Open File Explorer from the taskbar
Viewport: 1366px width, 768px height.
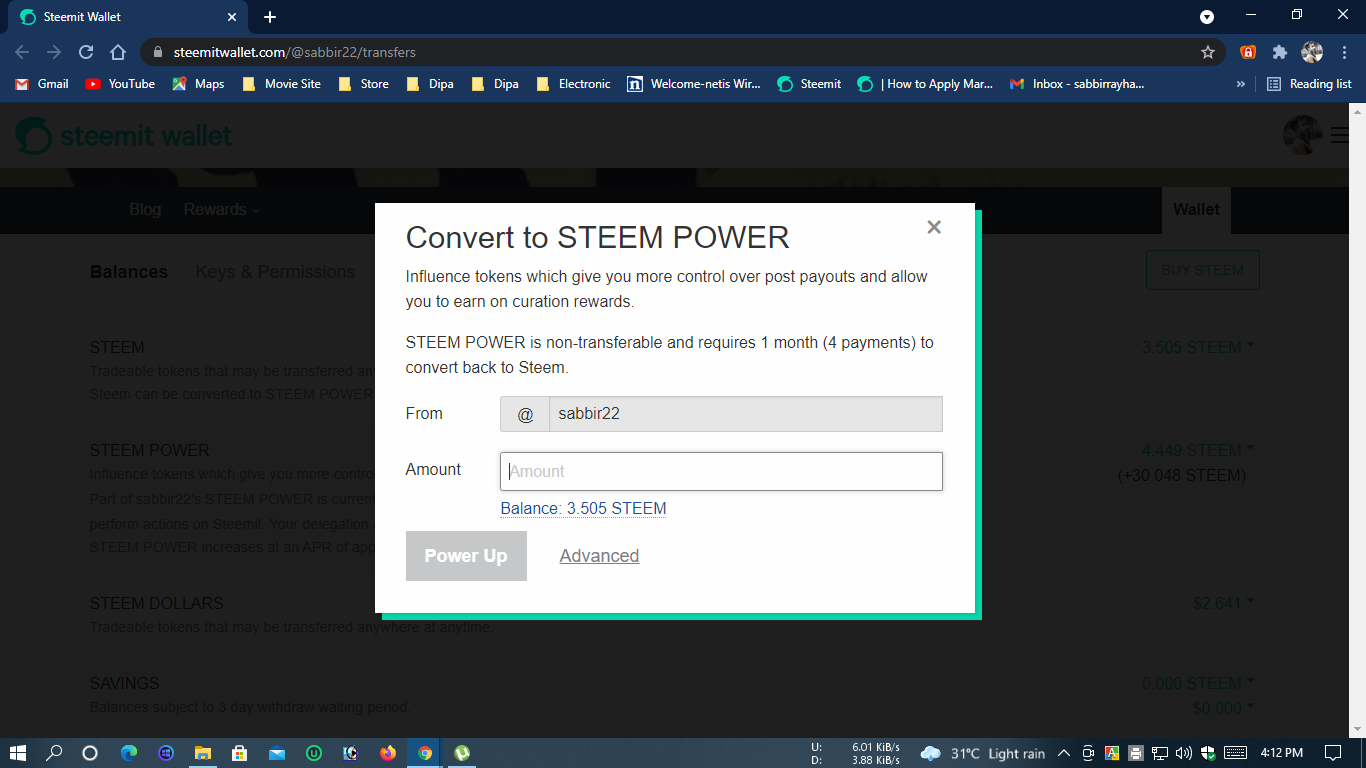point(203,753)
